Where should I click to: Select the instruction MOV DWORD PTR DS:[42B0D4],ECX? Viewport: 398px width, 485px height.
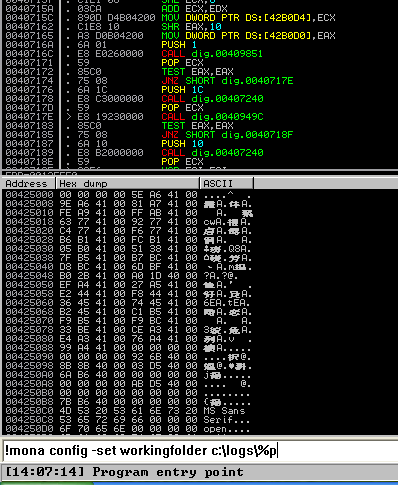point(248,17)
